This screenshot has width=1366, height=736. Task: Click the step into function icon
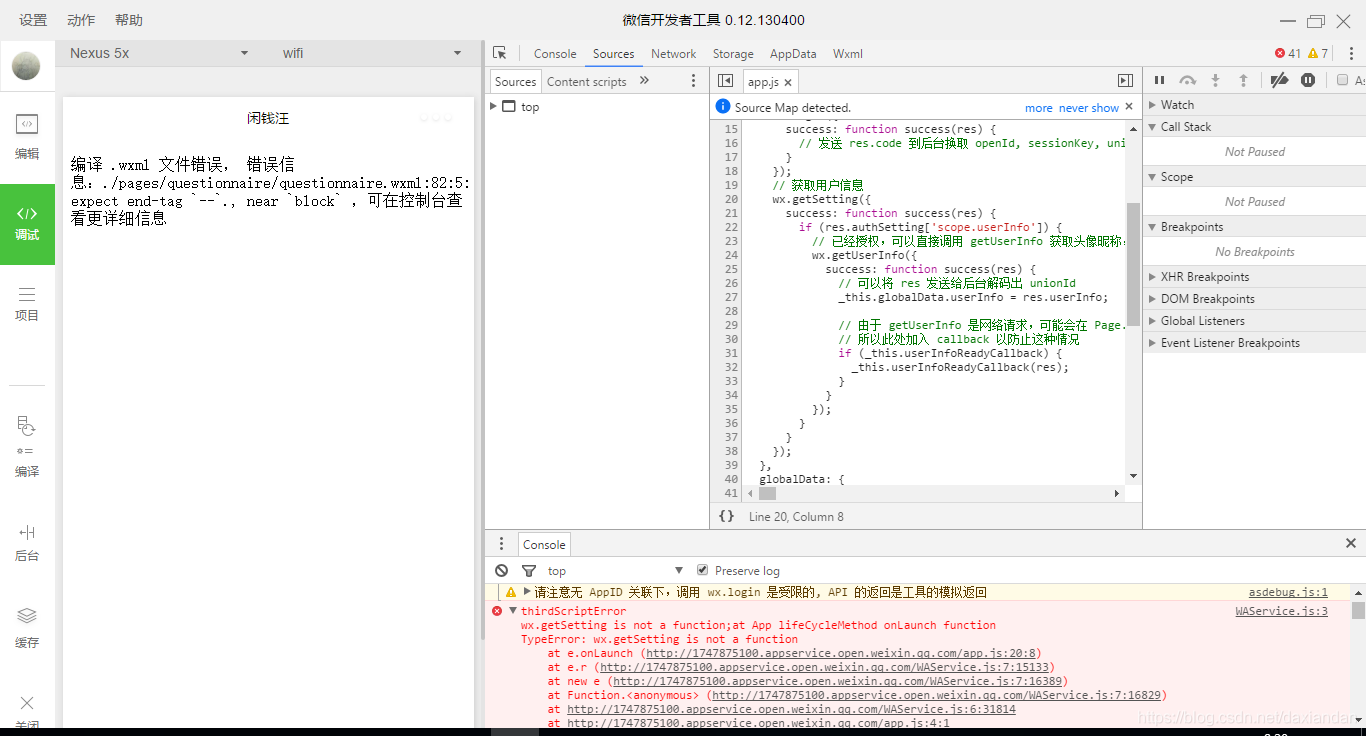(x=1215, y=80)
